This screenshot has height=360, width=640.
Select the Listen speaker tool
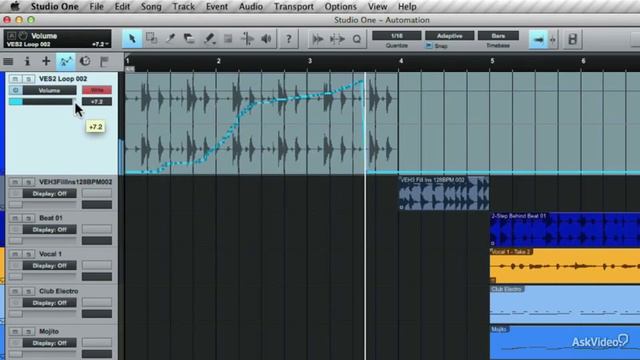coord(267,39)
